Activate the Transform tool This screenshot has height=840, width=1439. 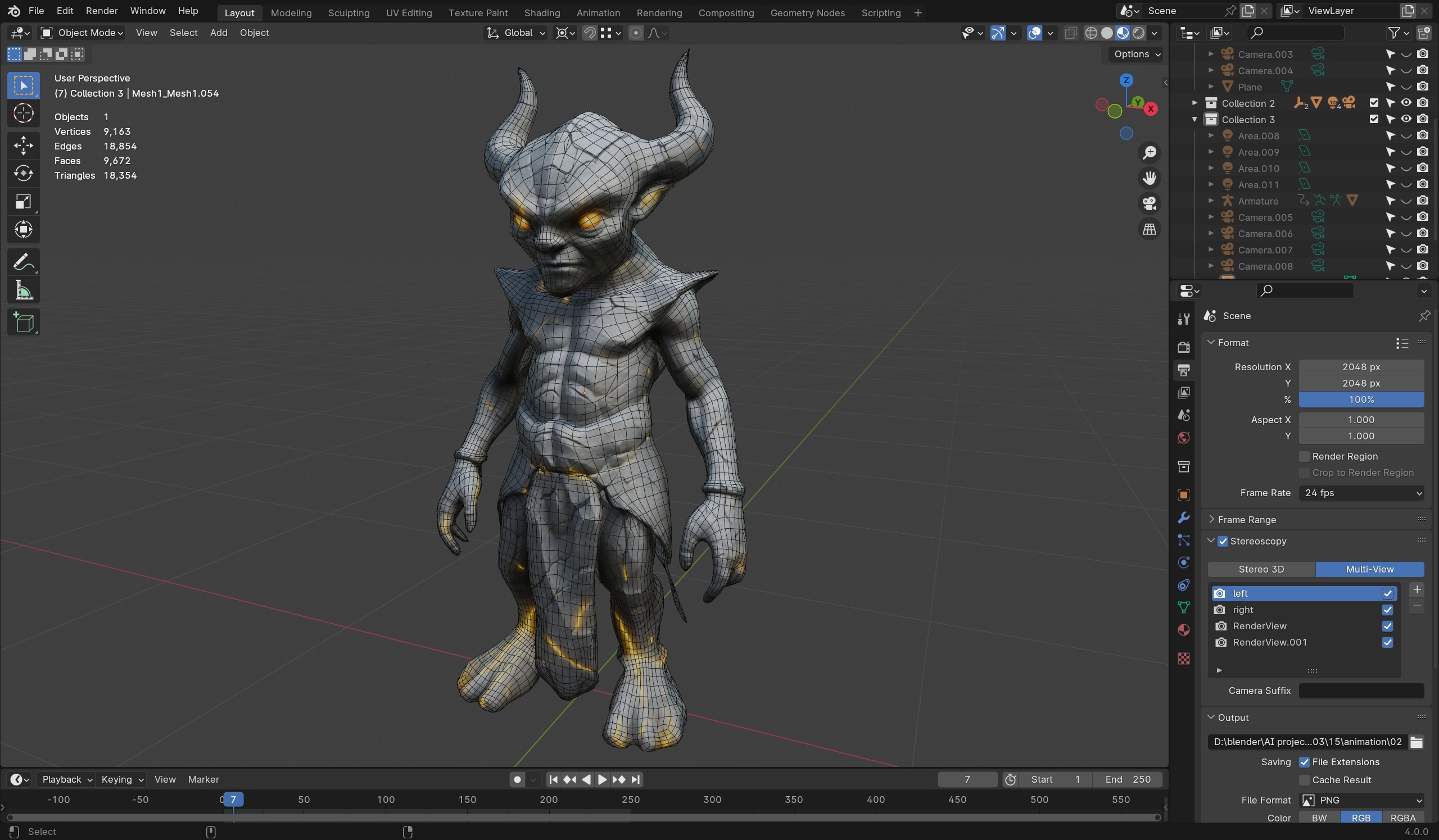pyautogui.click(x=24, y=229)
